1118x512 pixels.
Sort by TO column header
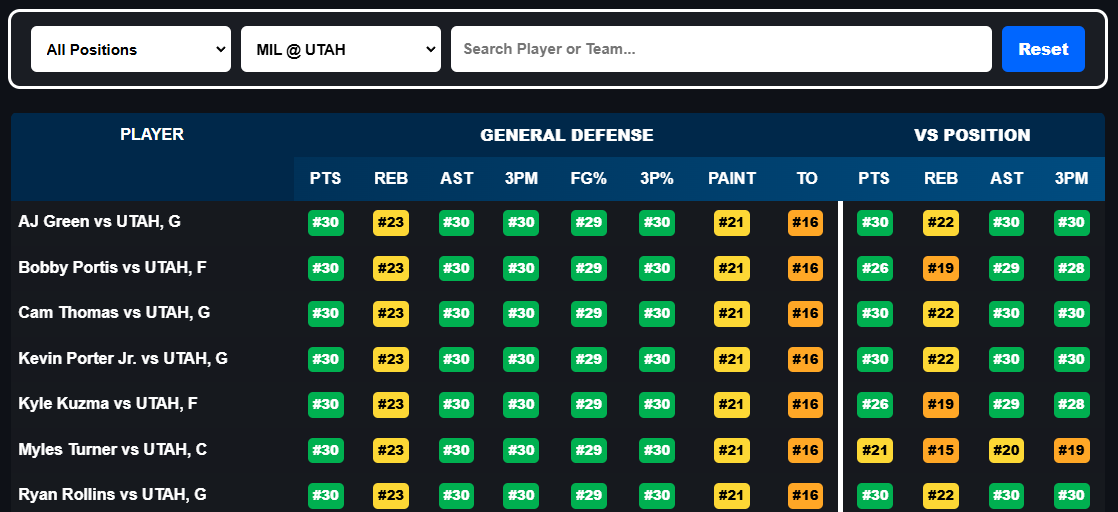[x=806, y=179]
